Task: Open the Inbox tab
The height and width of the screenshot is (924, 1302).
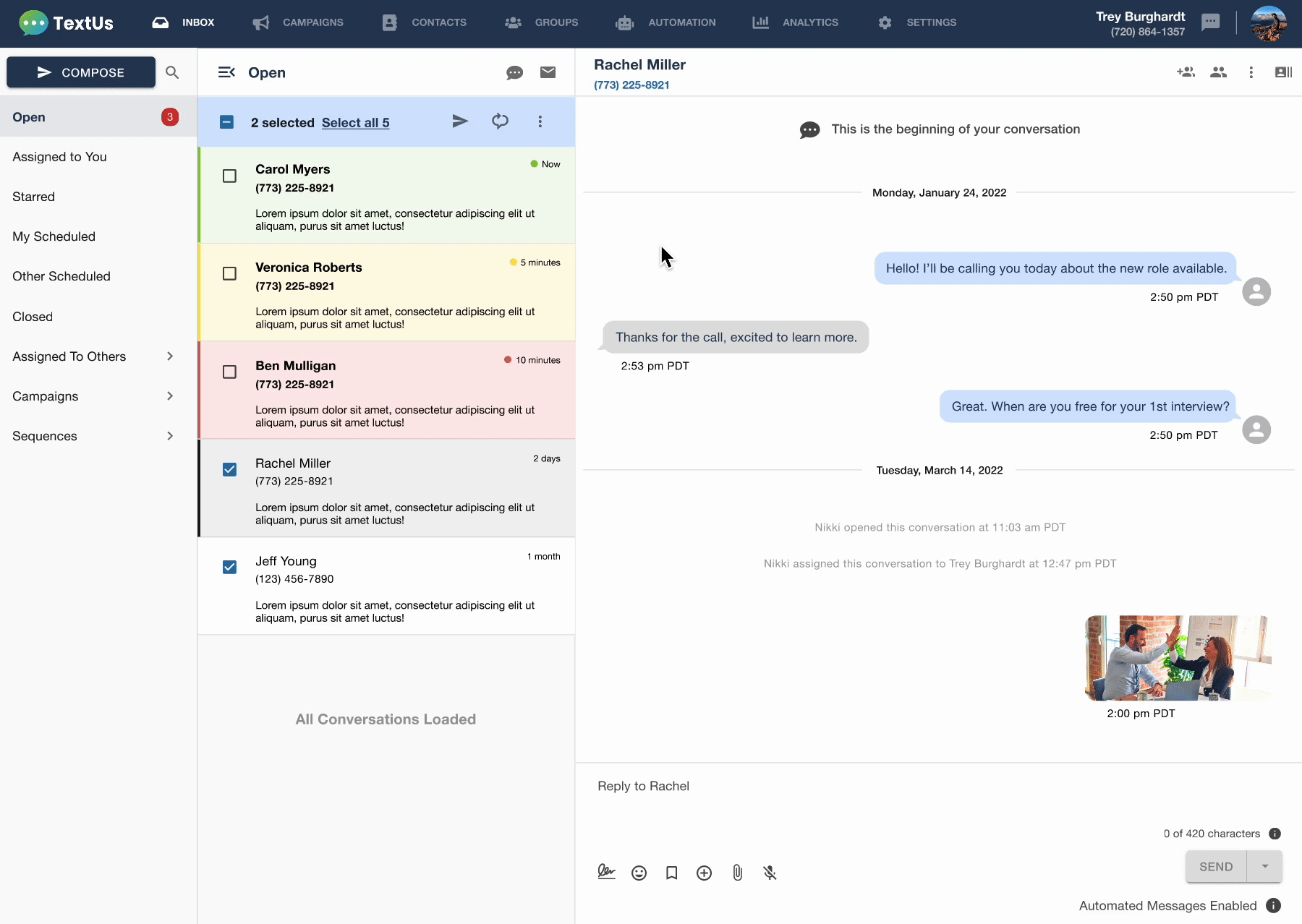Action: point(184,22)
